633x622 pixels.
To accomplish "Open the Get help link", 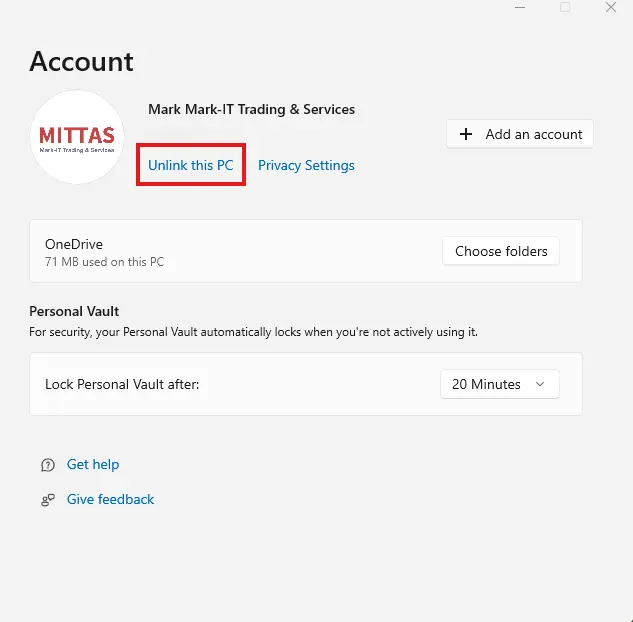I will 93,464.
